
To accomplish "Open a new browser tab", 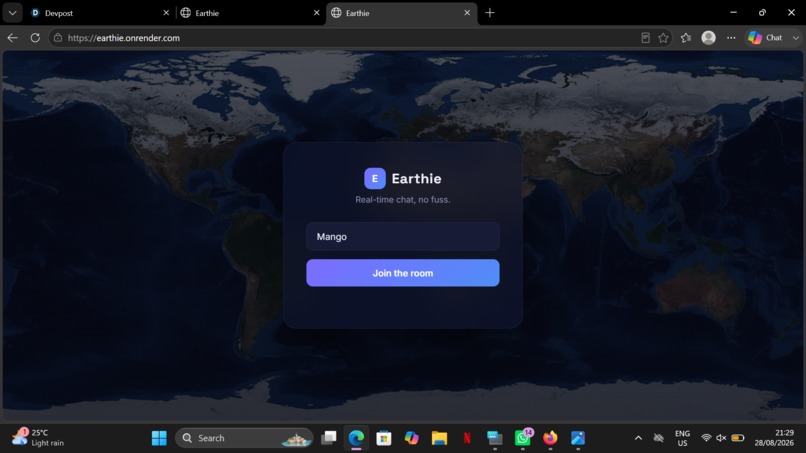I will 490,13.
